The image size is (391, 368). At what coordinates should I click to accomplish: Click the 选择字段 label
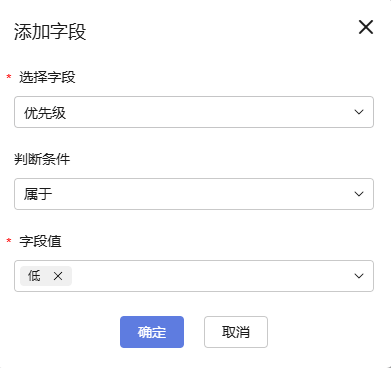[47, 77]
